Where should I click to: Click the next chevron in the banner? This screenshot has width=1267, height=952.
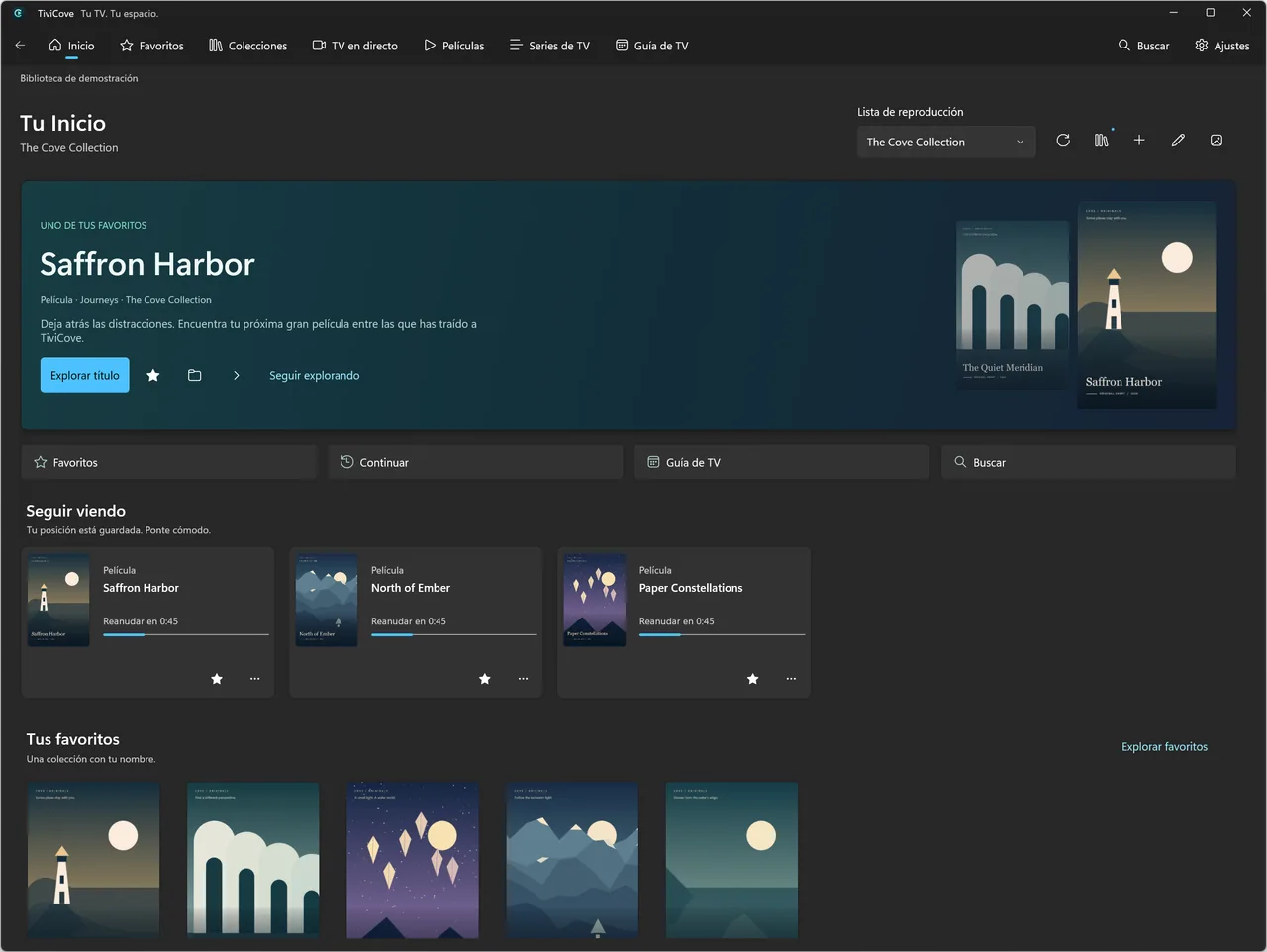pyautogui.click(x=236, y=375)
